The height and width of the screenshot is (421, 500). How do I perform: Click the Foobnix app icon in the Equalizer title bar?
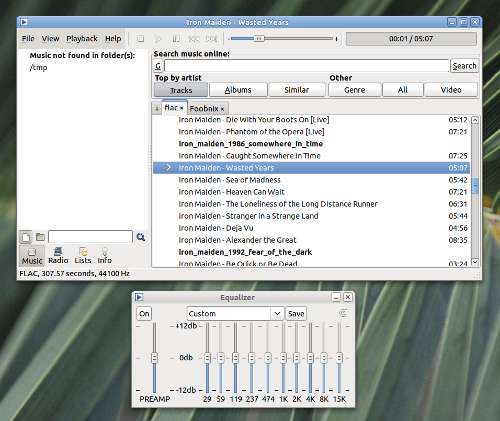click(x=139, y=297)
